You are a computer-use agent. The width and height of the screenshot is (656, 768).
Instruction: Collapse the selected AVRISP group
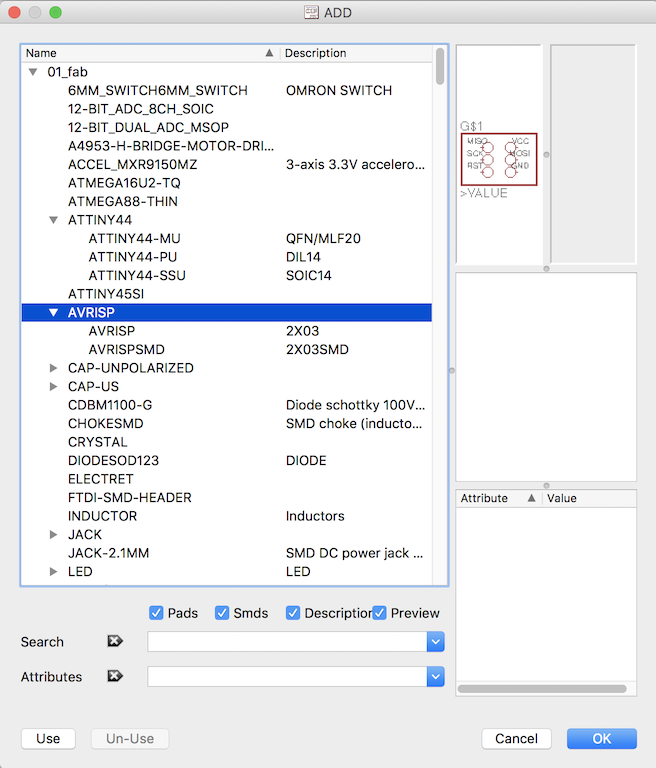pyautogui.click(x=53, y=312)
